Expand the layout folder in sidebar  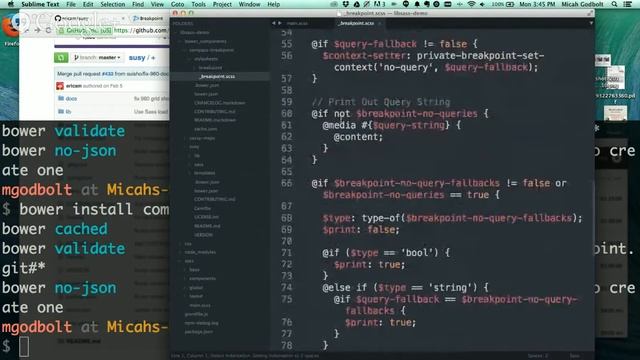point(196,296)
